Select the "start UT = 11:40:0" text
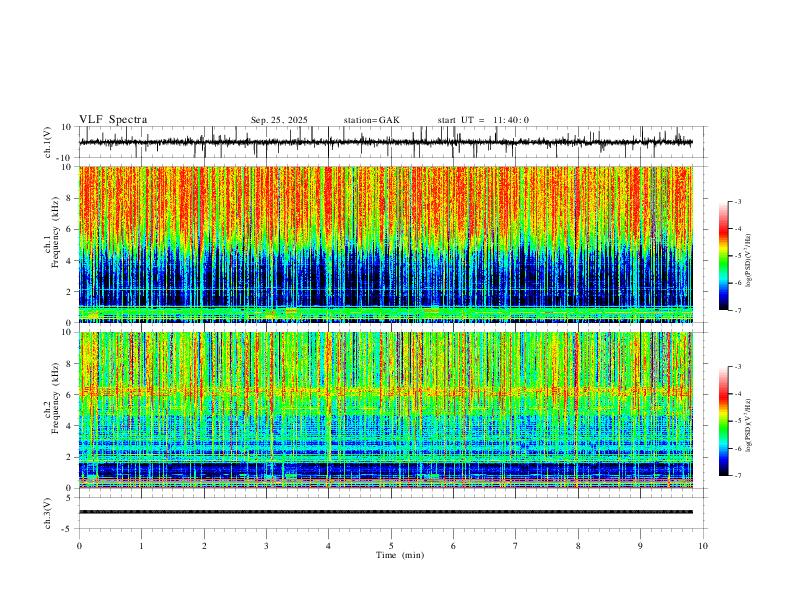This screenshot has height=612, width=792. [x=483, y=120]
